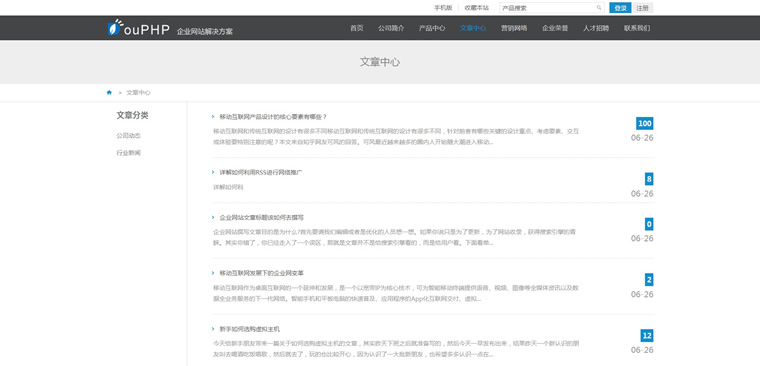Click the 登录 button
The width and height of the screenshot is (760, 366).
[620, 8]
